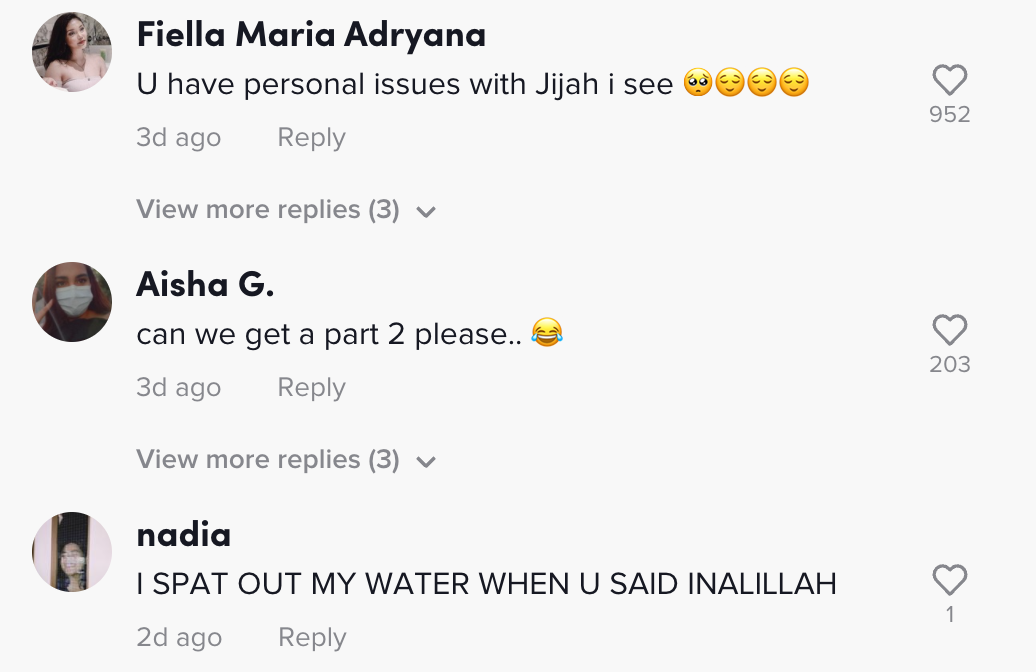Reply to nadia's comment
Viewport: 1036px width, 672px height.
(311, 638)
